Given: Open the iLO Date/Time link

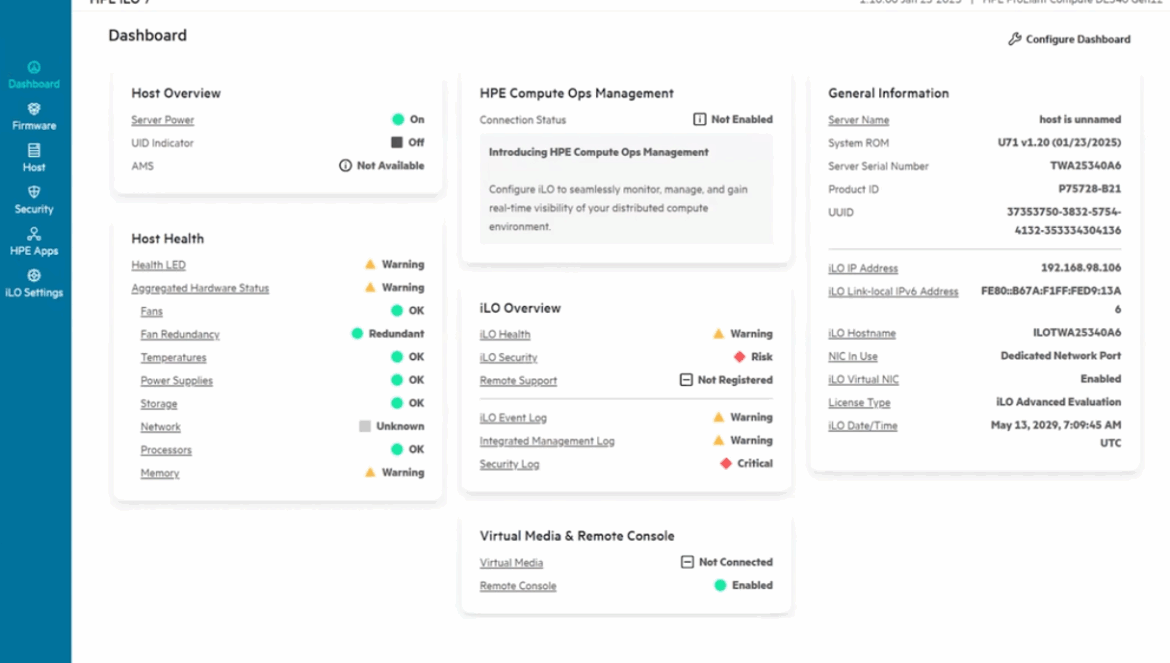Looking at the screenshot, I should tap(863, 426).
